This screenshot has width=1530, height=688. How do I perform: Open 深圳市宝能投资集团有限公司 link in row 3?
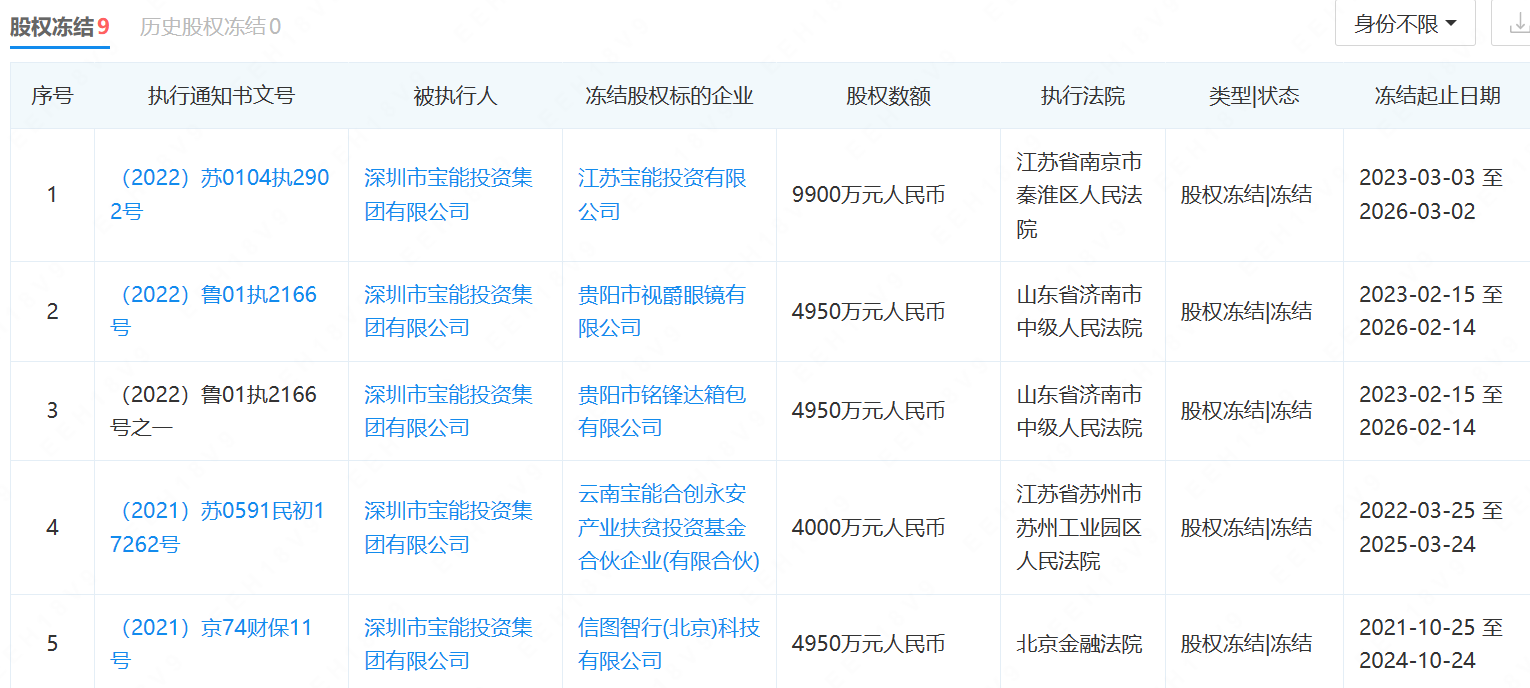[448, 411]
